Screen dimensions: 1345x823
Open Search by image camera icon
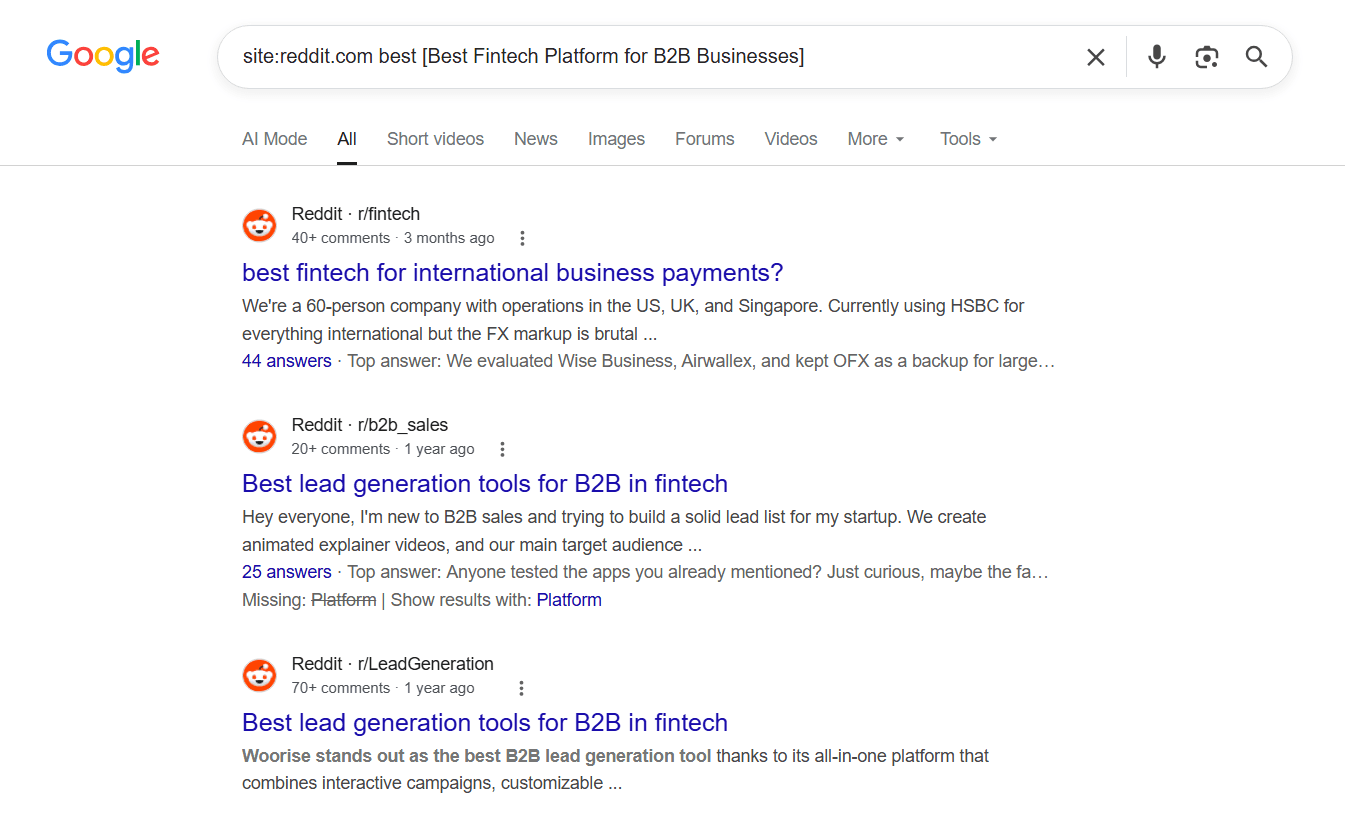coord(1207,57)
